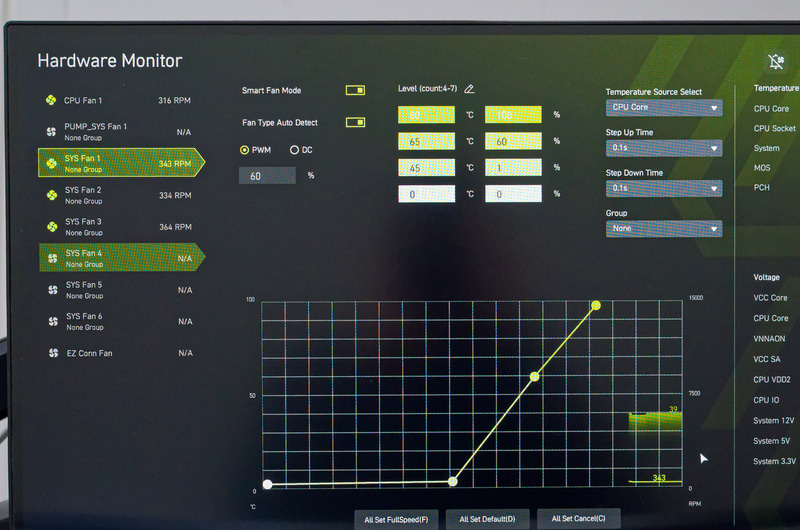Click the System temperature label

pyautogui.click(x=766, y=148)
